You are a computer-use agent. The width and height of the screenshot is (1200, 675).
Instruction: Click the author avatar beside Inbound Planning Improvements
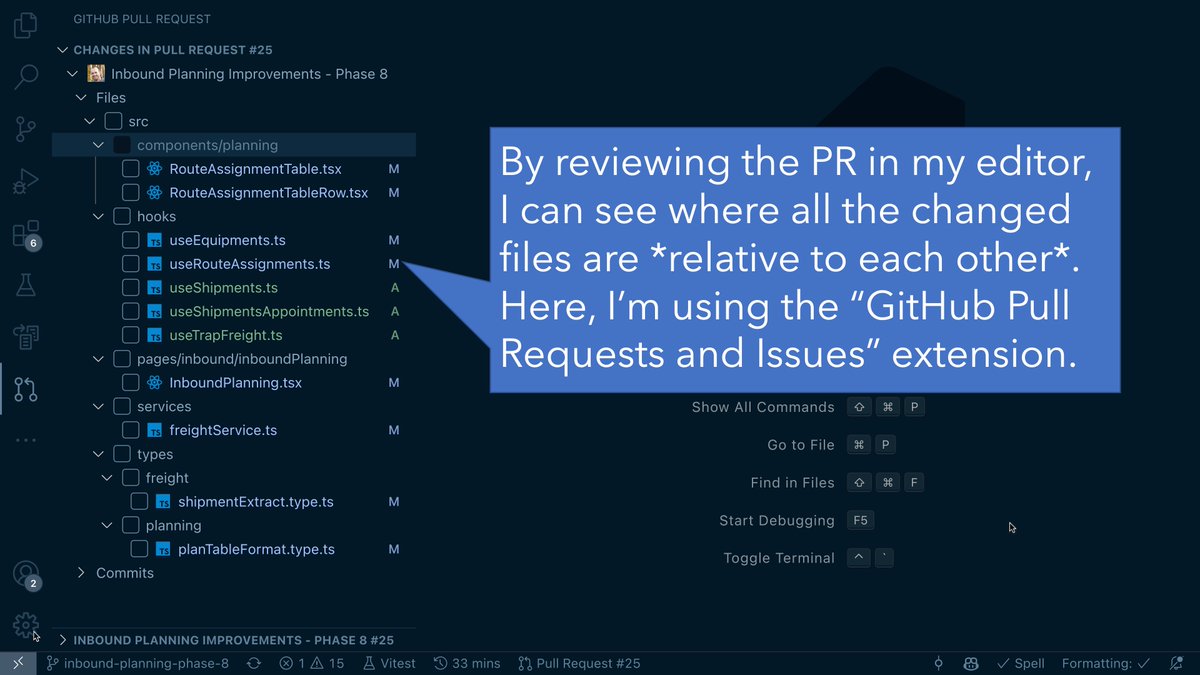point(96,74)
